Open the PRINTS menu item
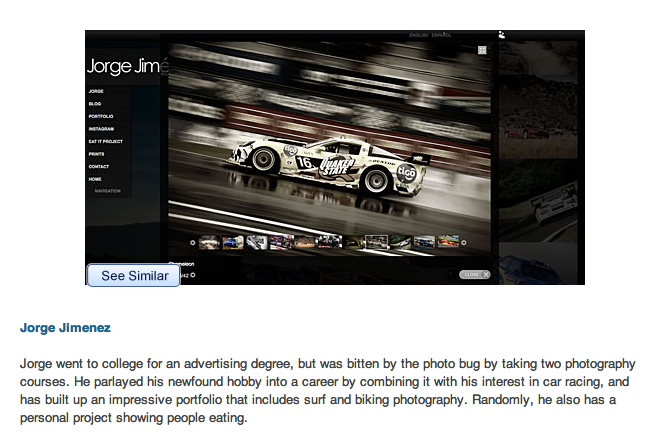Screen dimensions: 650x434 tap(96, 154)
